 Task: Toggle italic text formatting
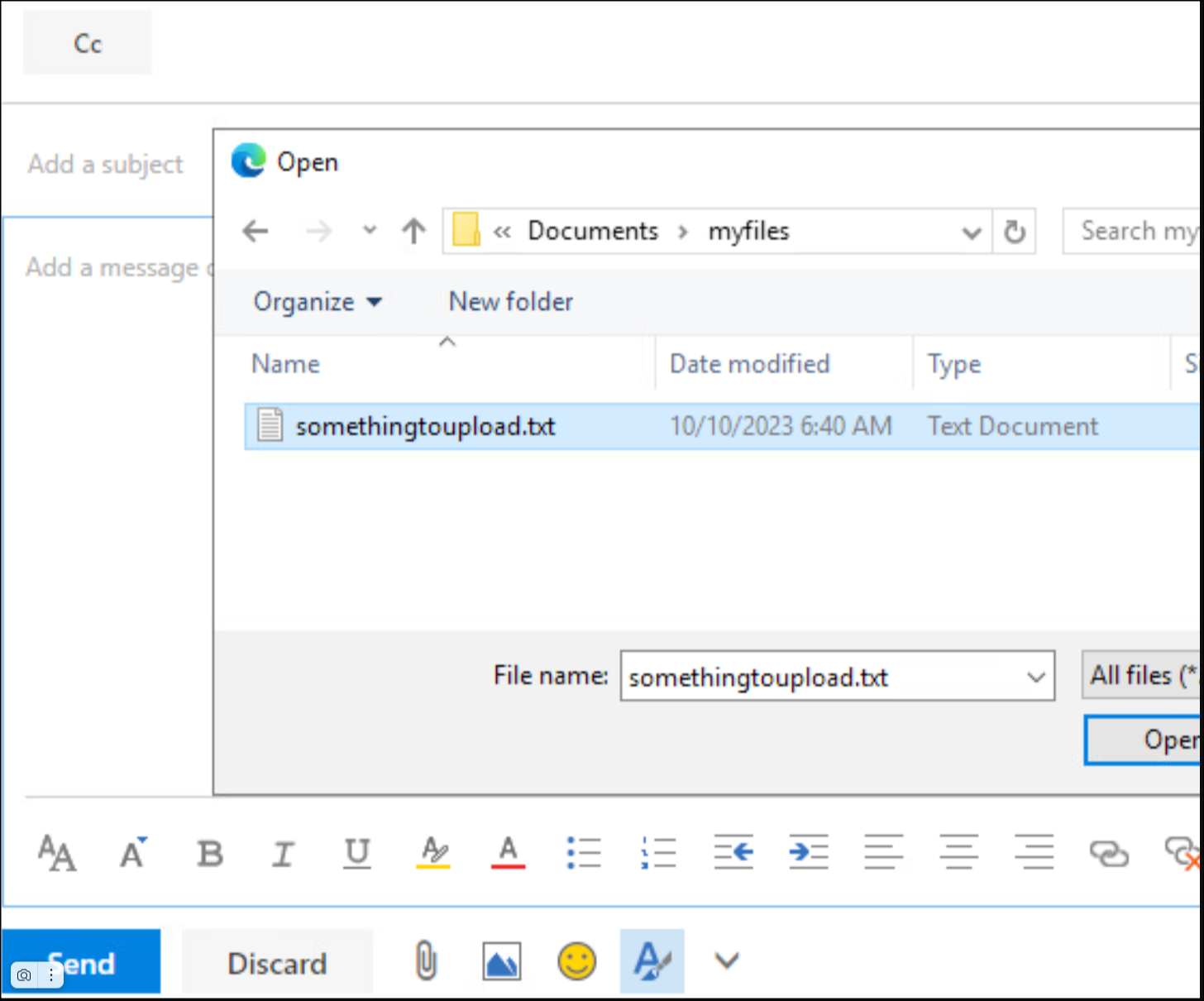pos(283,853)
